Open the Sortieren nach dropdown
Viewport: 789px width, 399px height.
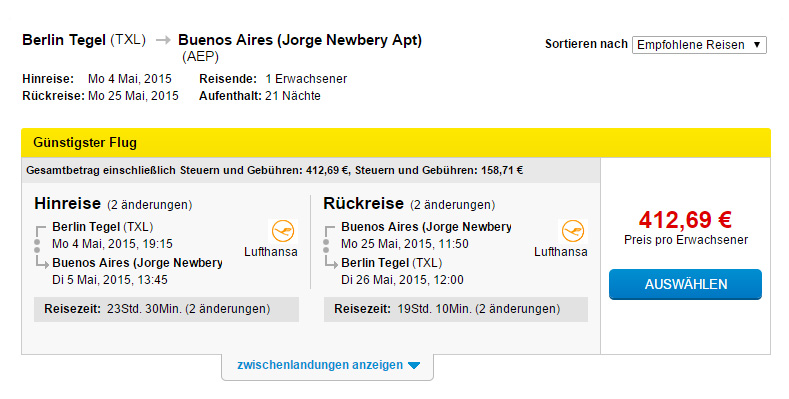699,45
